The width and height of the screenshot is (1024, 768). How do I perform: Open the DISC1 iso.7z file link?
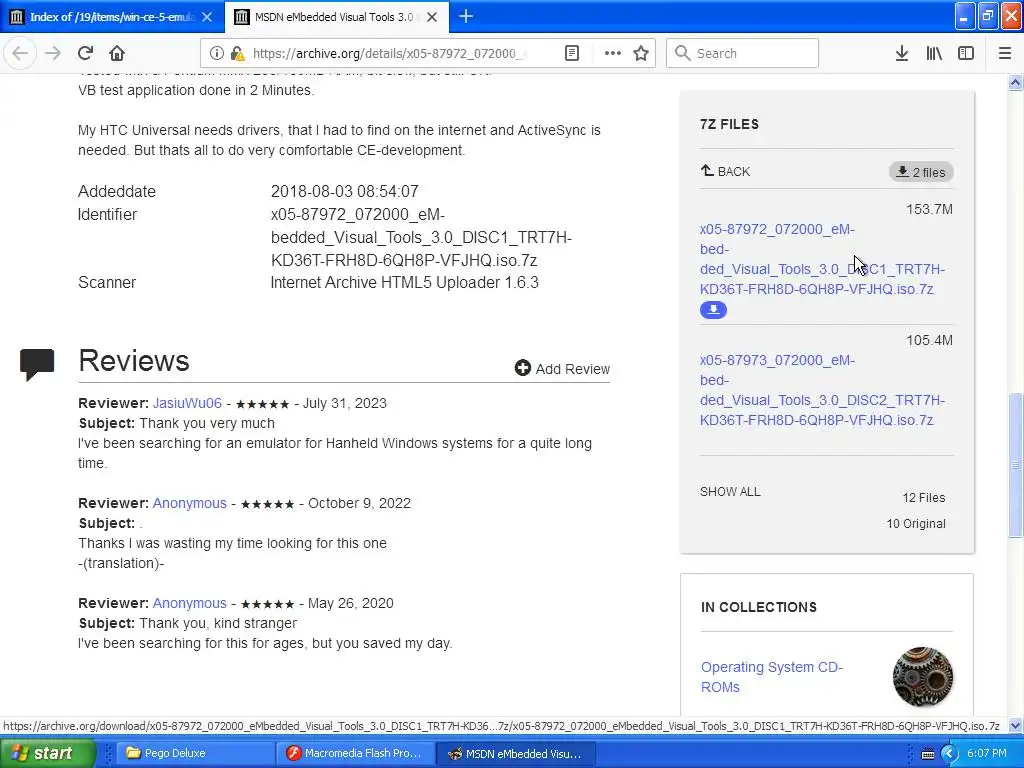tap(822, 259)
